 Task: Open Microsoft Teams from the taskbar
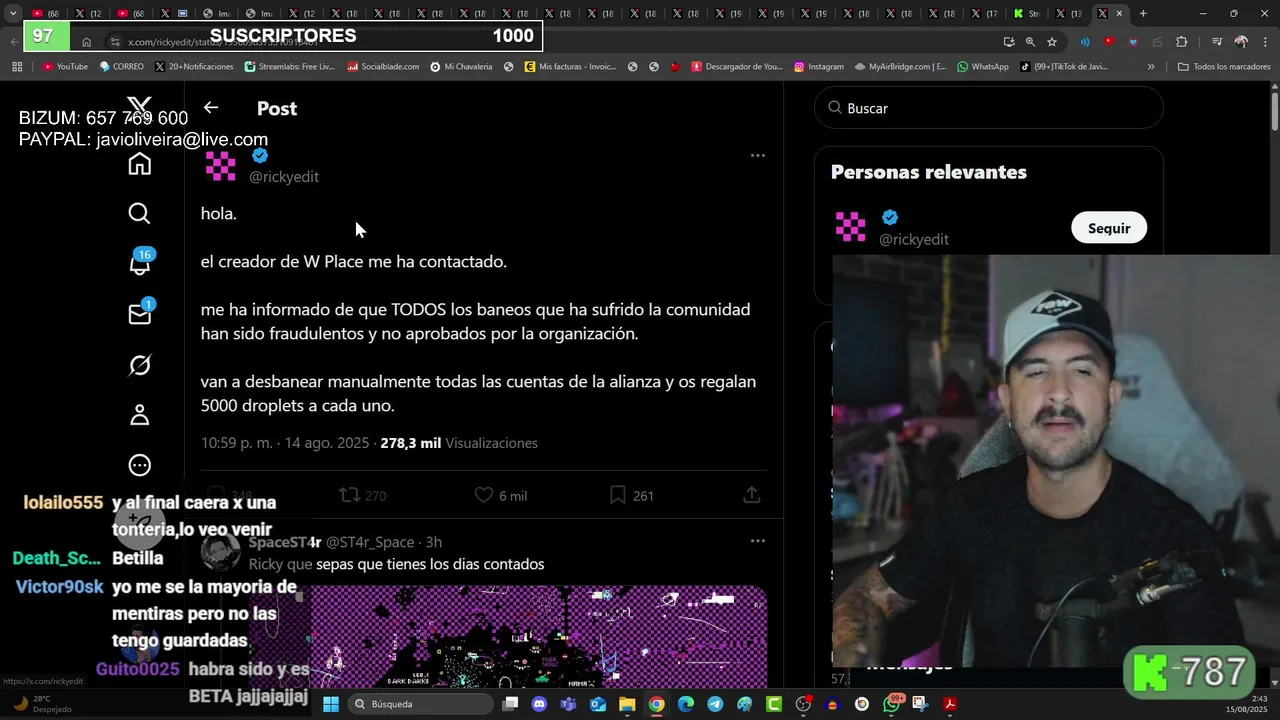click(569, 704)
